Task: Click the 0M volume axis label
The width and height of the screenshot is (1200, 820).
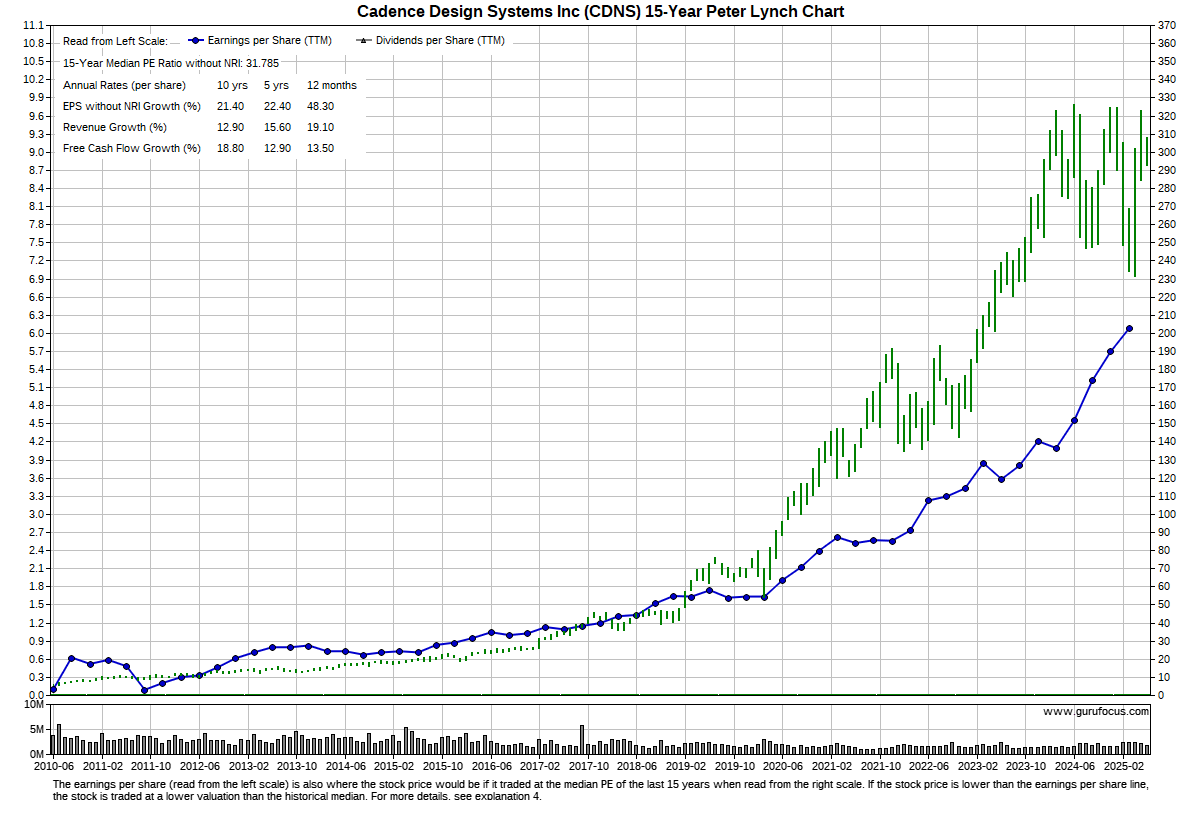Action: 37,754
